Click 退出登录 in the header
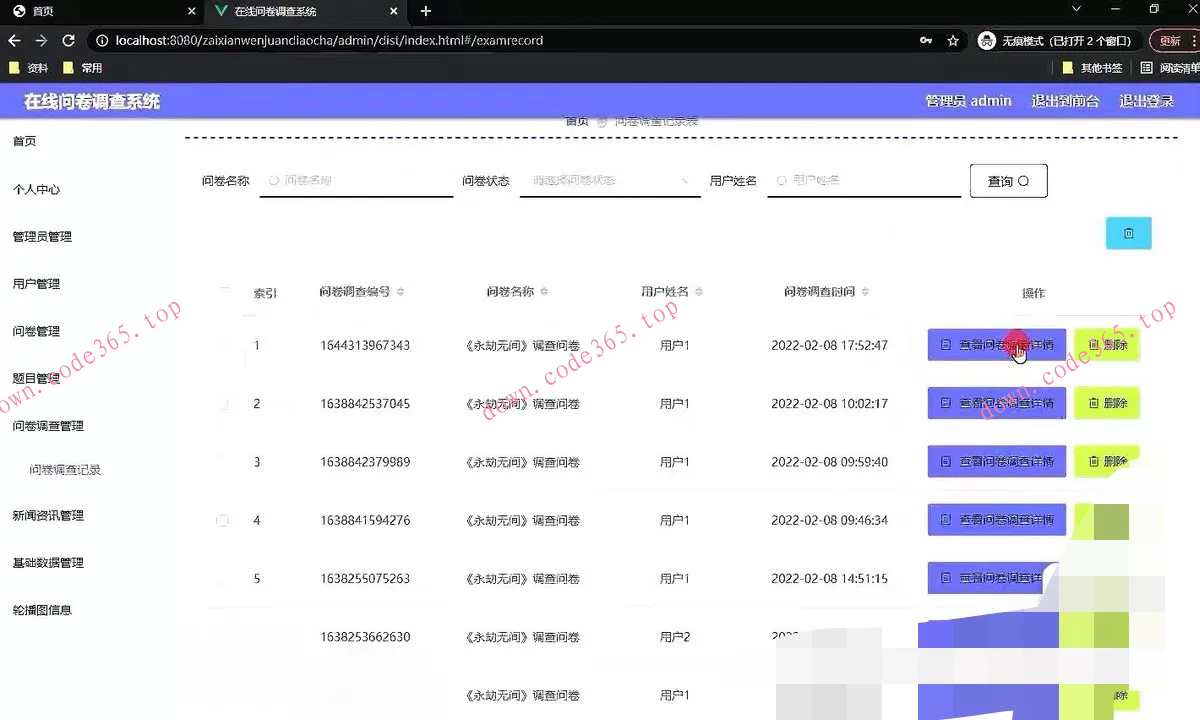The height and width of the screenshot is (720, 1200). (1146, 101)
